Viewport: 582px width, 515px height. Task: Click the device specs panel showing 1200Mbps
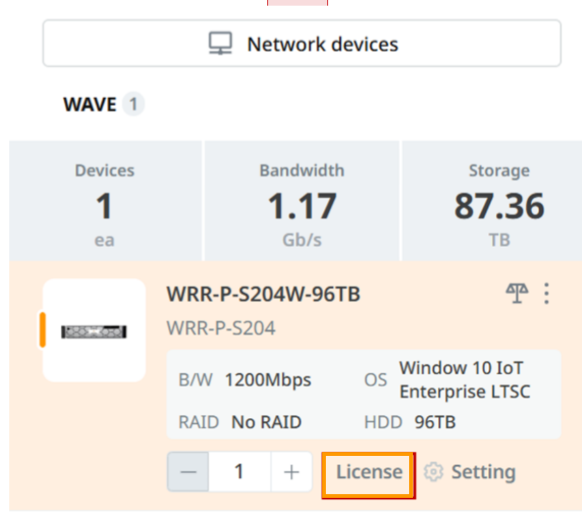(x=364, y=394)
